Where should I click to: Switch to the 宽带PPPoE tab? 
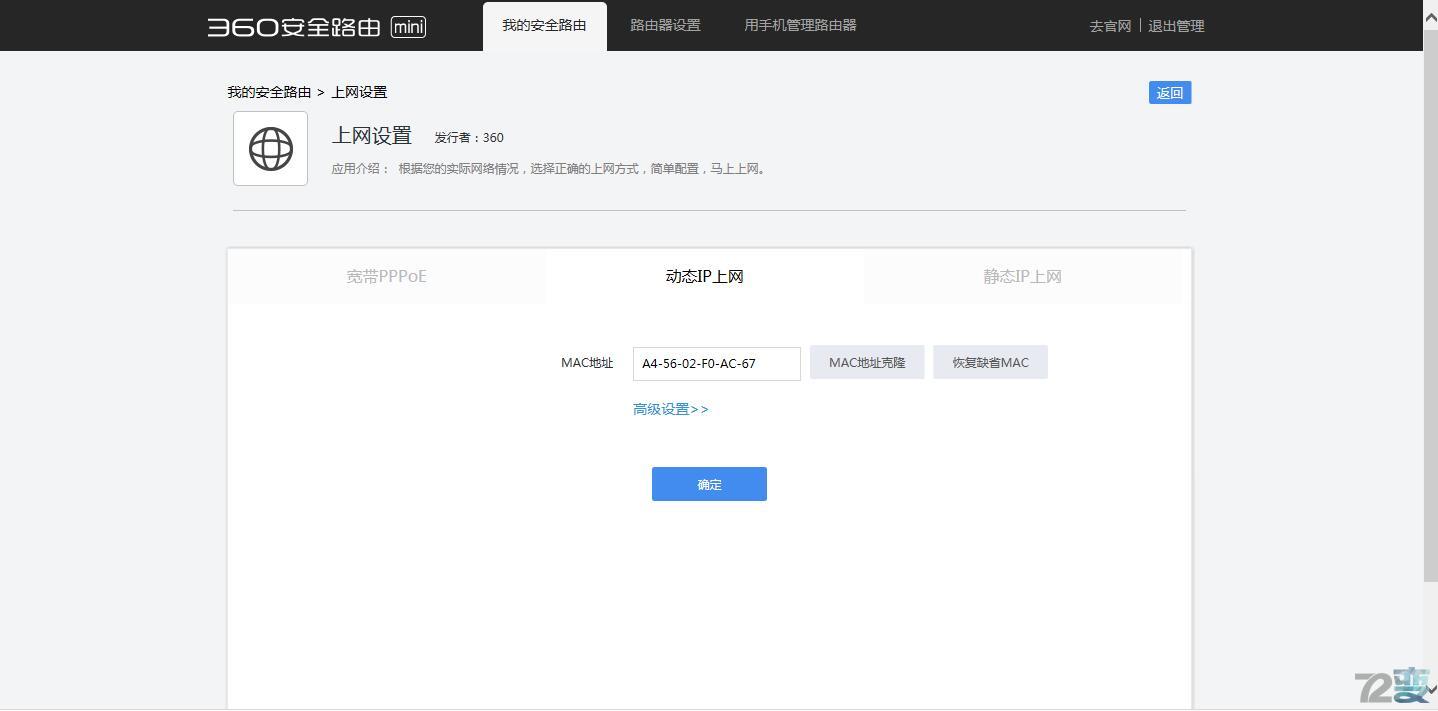[x=386, y=276]
